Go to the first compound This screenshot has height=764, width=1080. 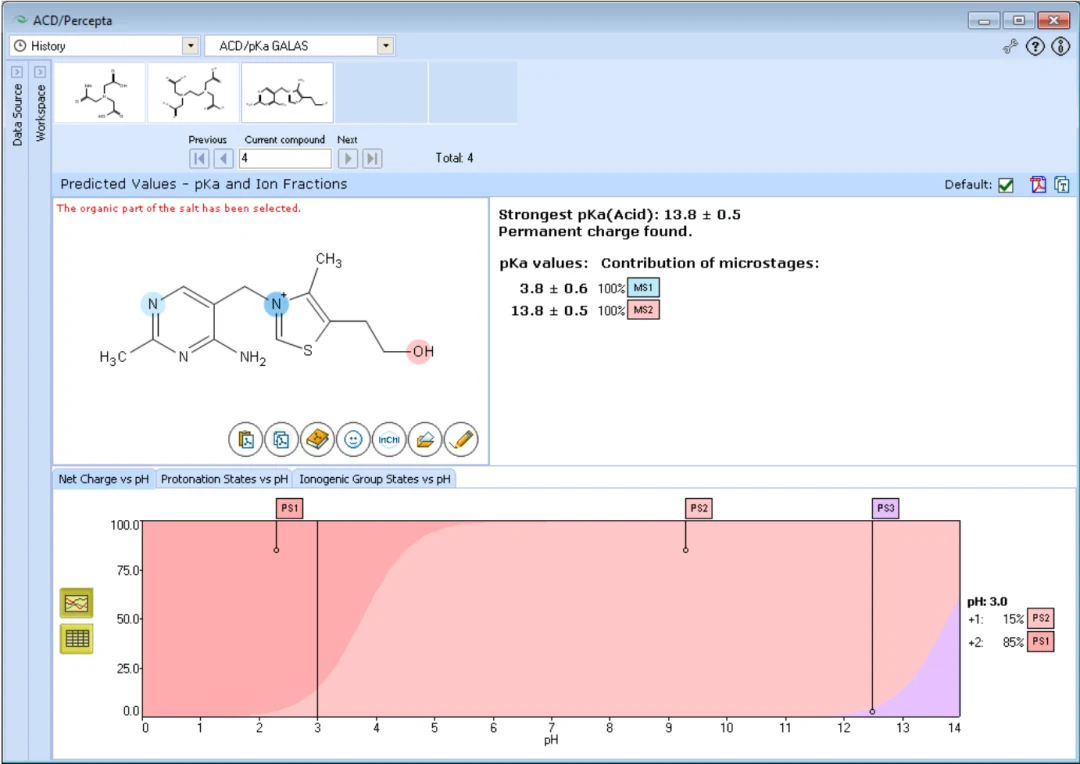tap(199, 158)
